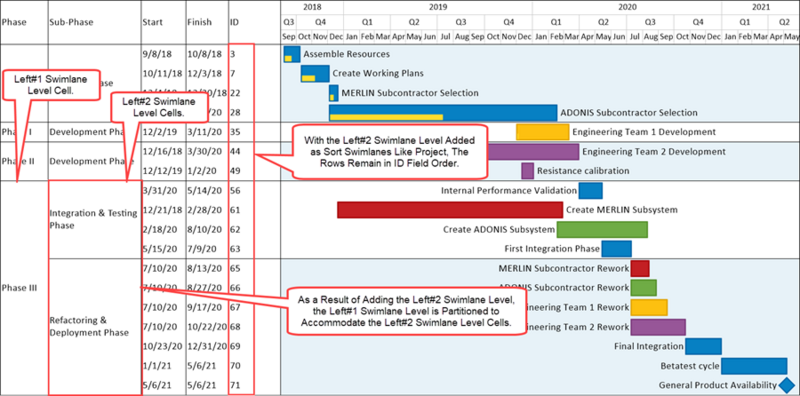The height and width of the screenshot is (396, 800).
Task: Select the ID column header
Action: 234,22
